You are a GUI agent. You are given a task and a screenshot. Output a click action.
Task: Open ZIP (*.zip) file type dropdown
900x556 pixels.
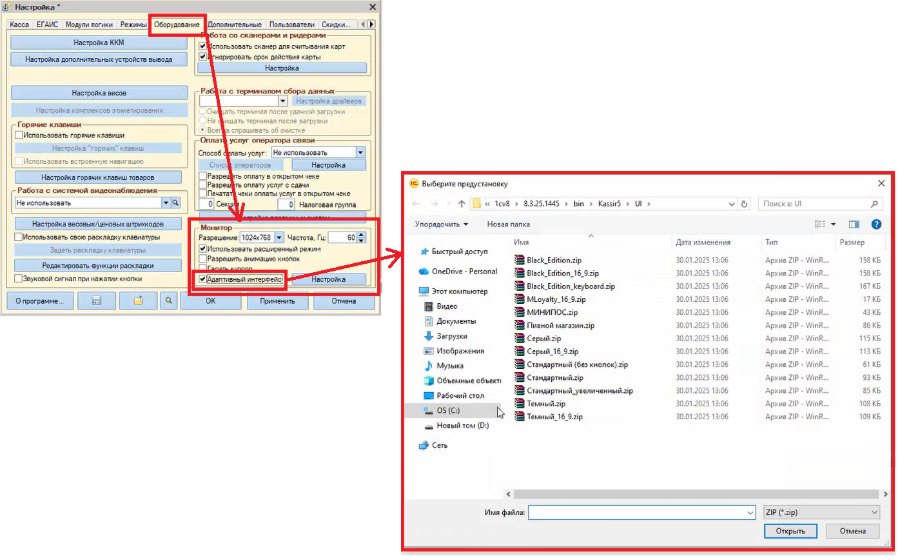[x=821, y=512]
